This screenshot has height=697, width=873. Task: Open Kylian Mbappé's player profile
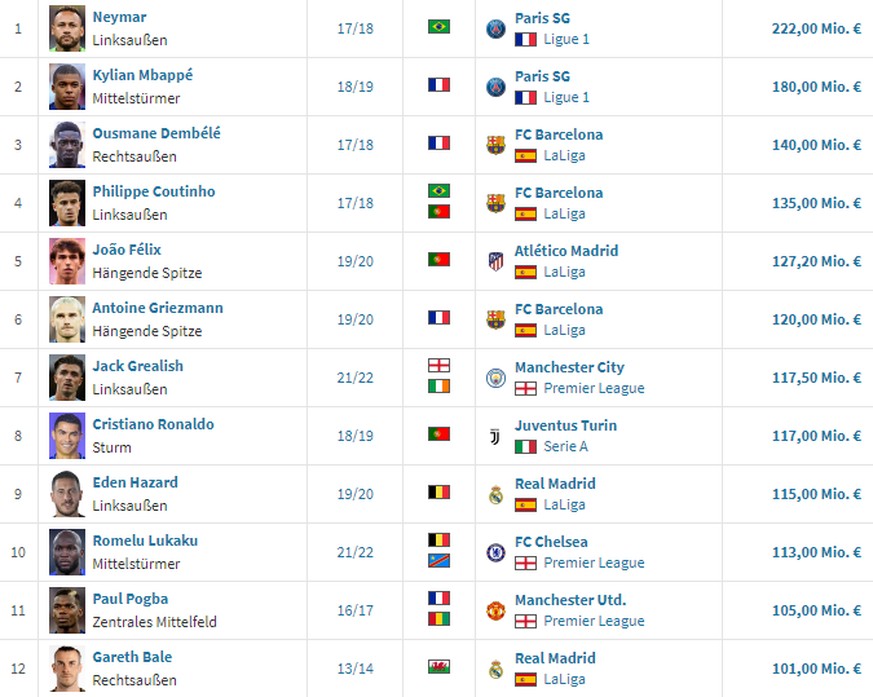[x=142, y=75]
